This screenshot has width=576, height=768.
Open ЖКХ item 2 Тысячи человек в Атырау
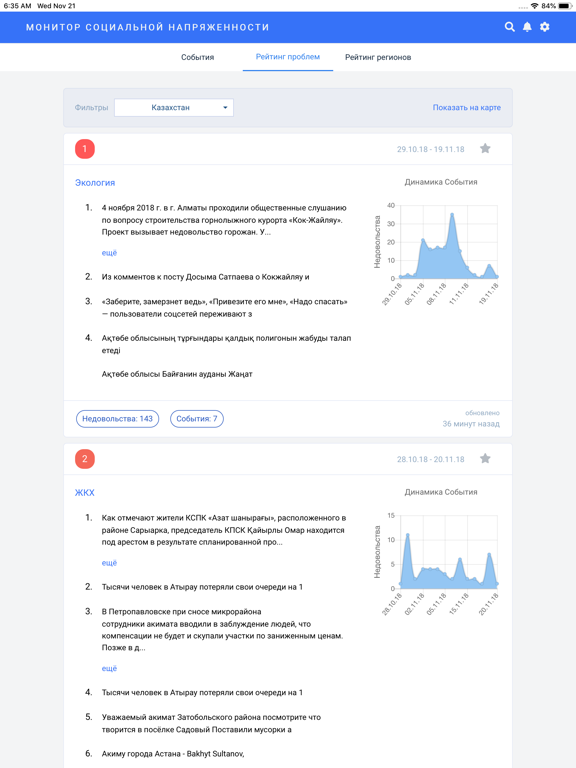click(x=202, y=587)
